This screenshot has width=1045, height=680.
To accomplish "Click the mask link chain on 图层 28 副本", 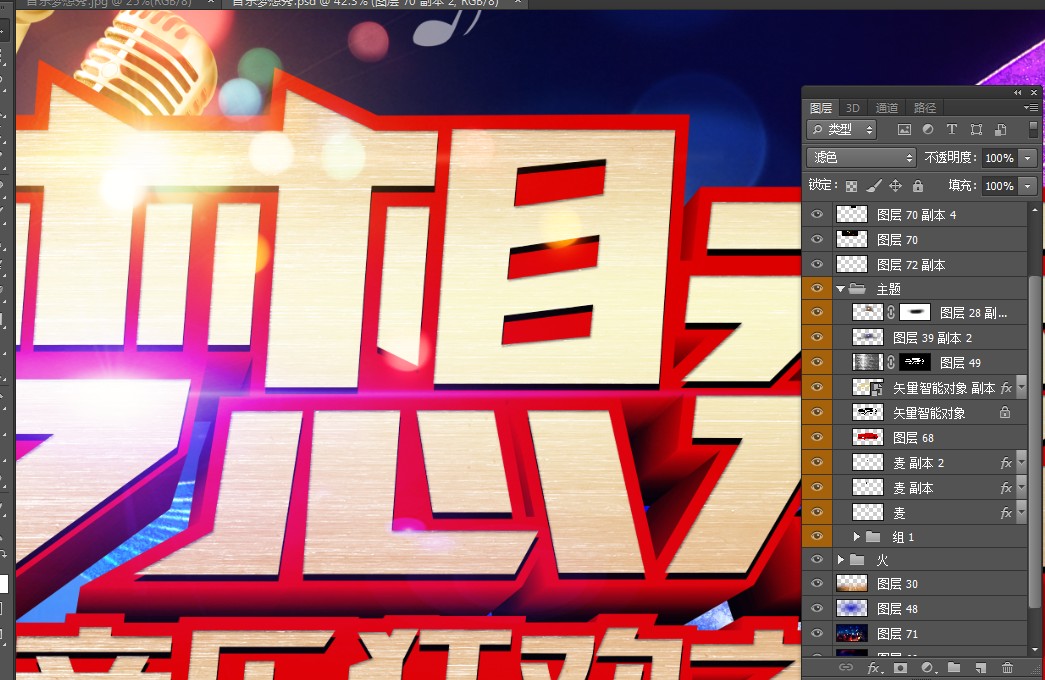I will pos(891,312).
